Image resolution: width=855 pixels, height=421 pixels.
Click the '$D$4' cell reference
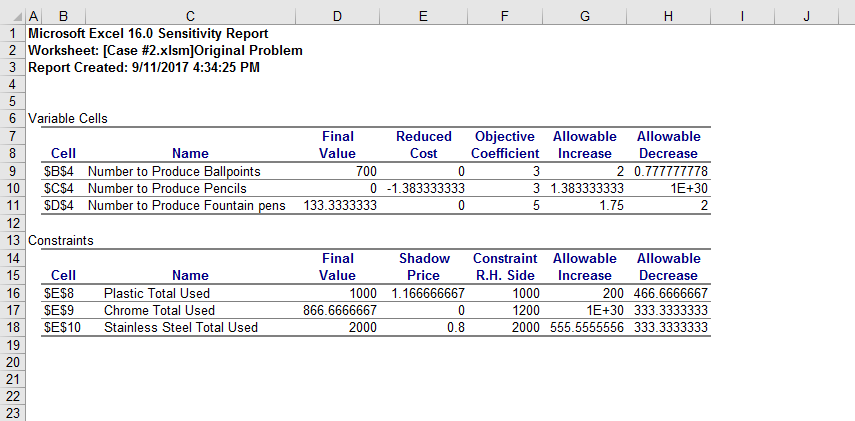coord(59,206)
